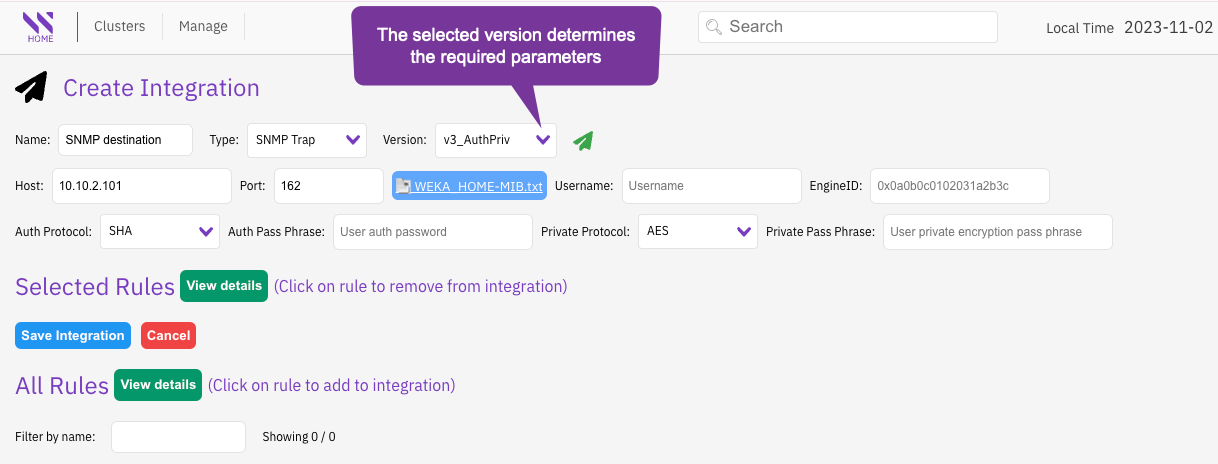Click the Filter by name field
The image size is (1218, 464).
(178, 437)
